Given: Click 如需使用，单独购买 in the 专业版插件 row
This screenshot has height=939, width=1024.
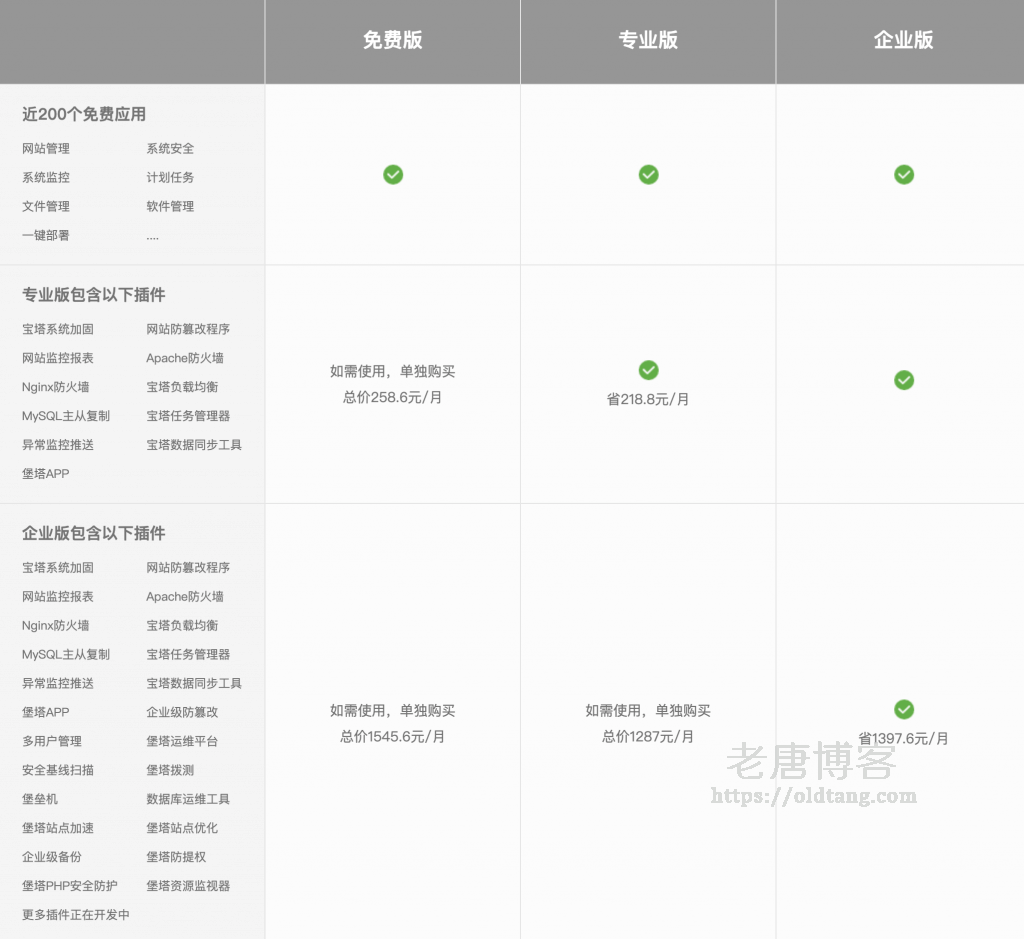Looking at the screenshot, I should coord(392,370).
